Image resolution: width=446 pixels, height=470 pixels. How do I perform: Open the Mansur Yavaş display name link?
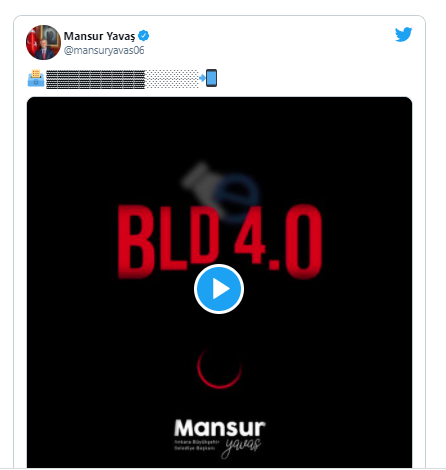[99, 36]
